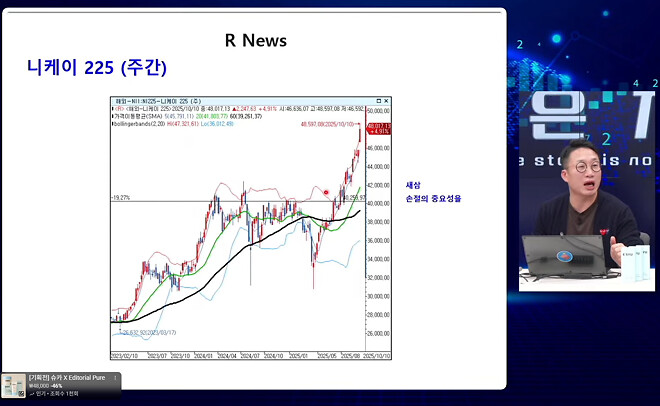Image resolution: width=660 pixels, height=406 pixels.
Task: Close the Nikkei 225 chart window
Action: coord(386,101)
